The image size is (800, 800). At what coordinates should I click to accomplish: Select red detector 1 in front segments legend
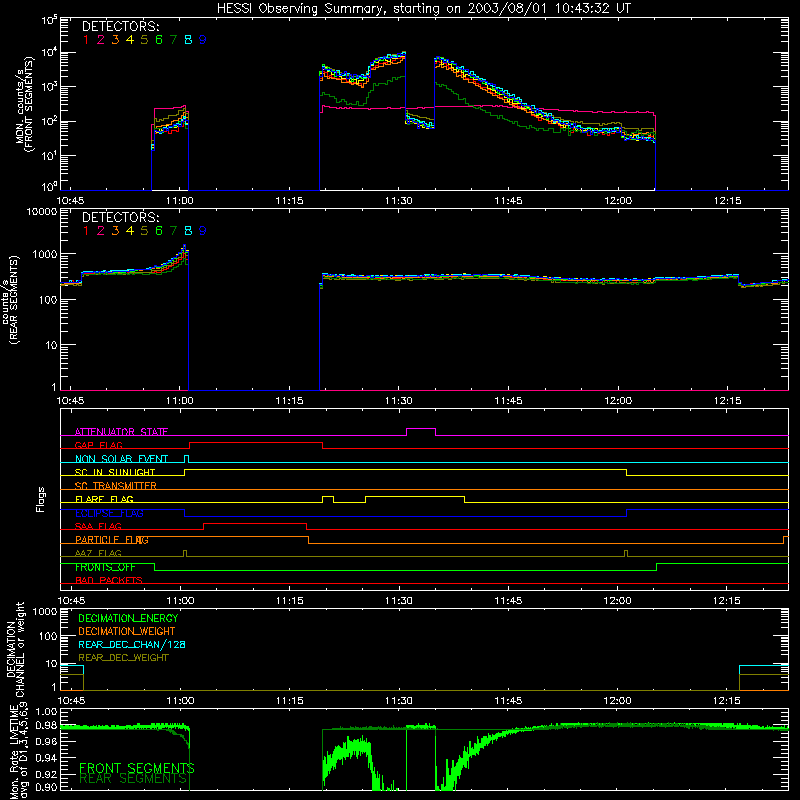pyautogui.click(x=86, y=40)
